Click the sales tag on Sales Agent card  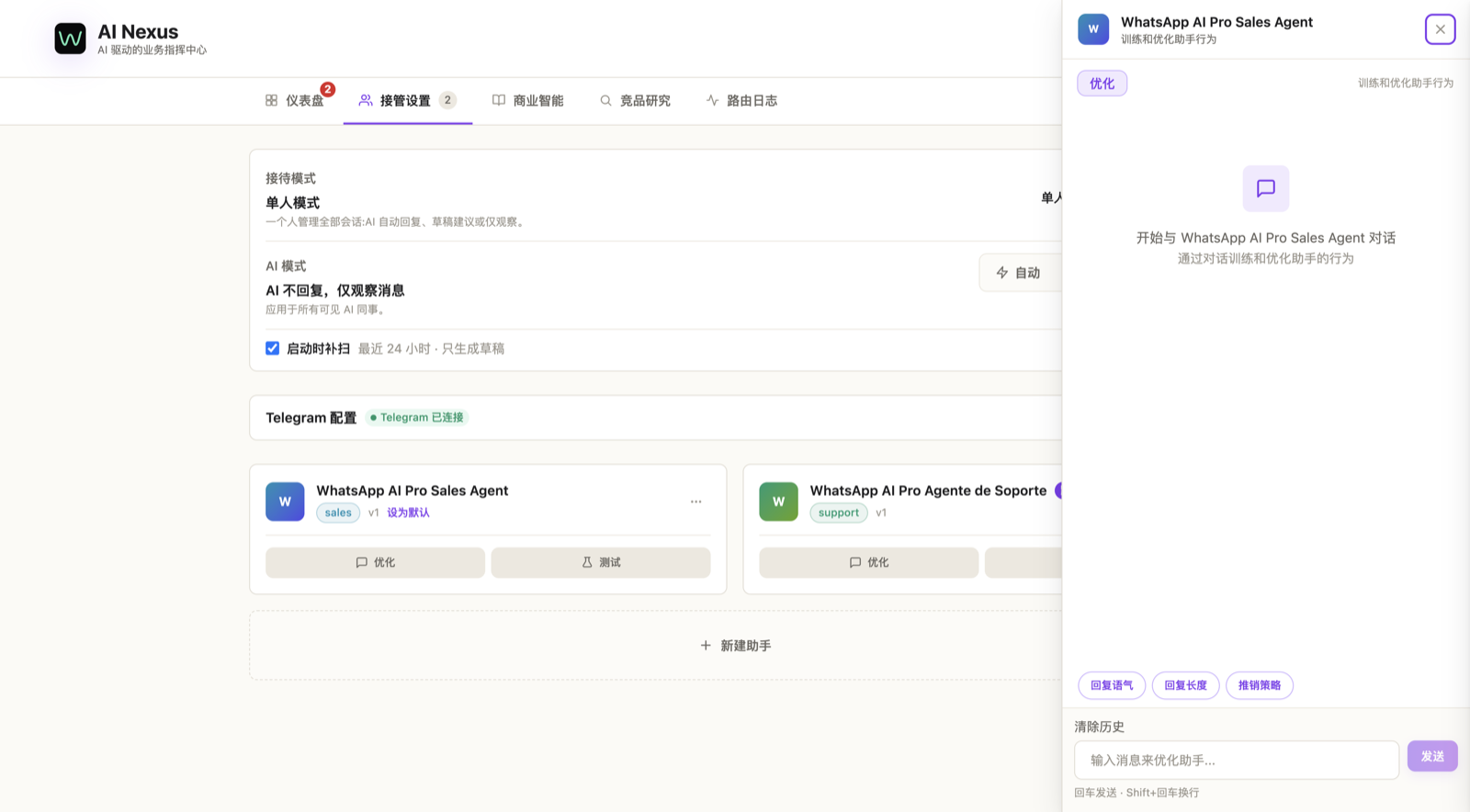338,513
